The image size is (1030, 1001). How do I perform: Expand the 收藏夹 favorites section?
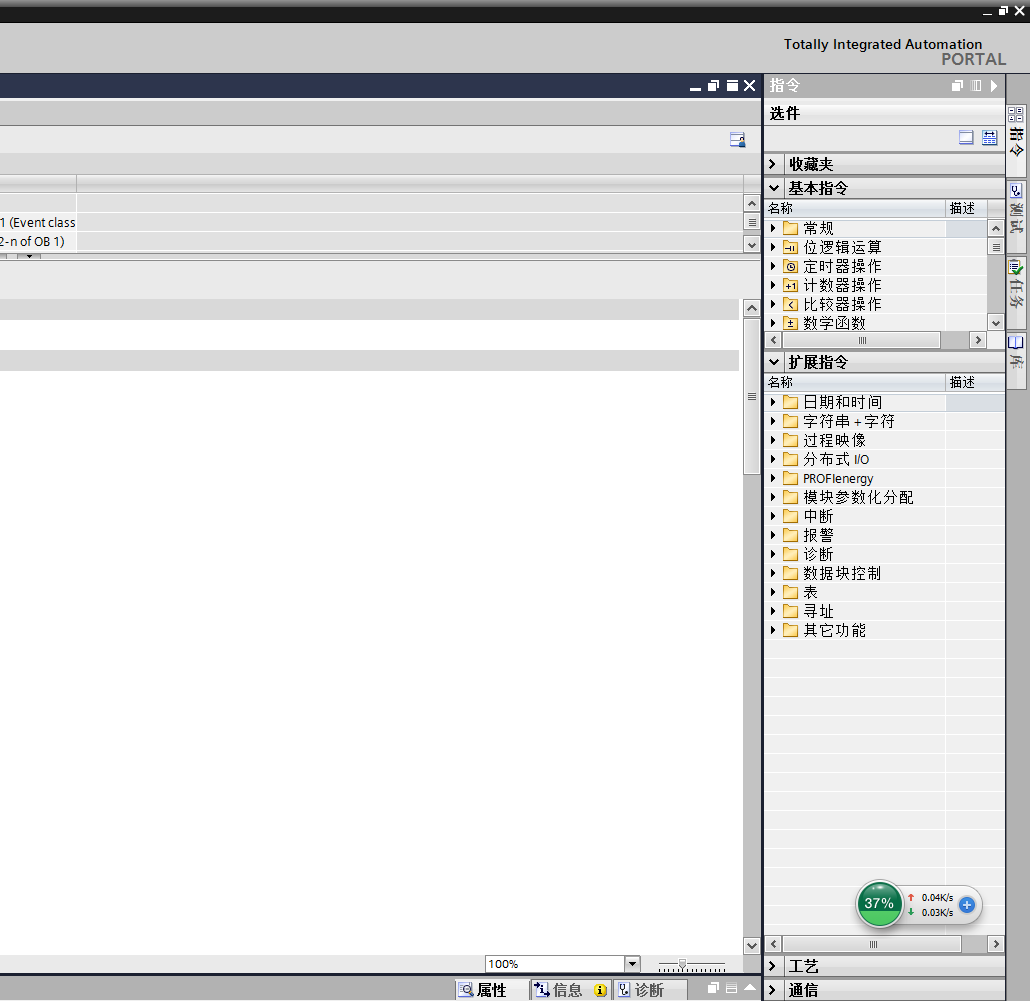[x=773, y=164]
